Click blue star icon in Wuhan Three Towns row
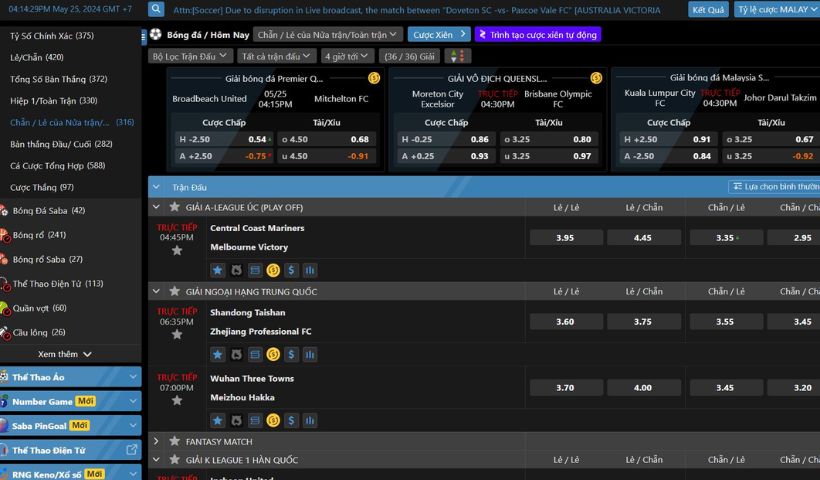The width and height of the screenshot is (820, 480). [x=218, y=420]
